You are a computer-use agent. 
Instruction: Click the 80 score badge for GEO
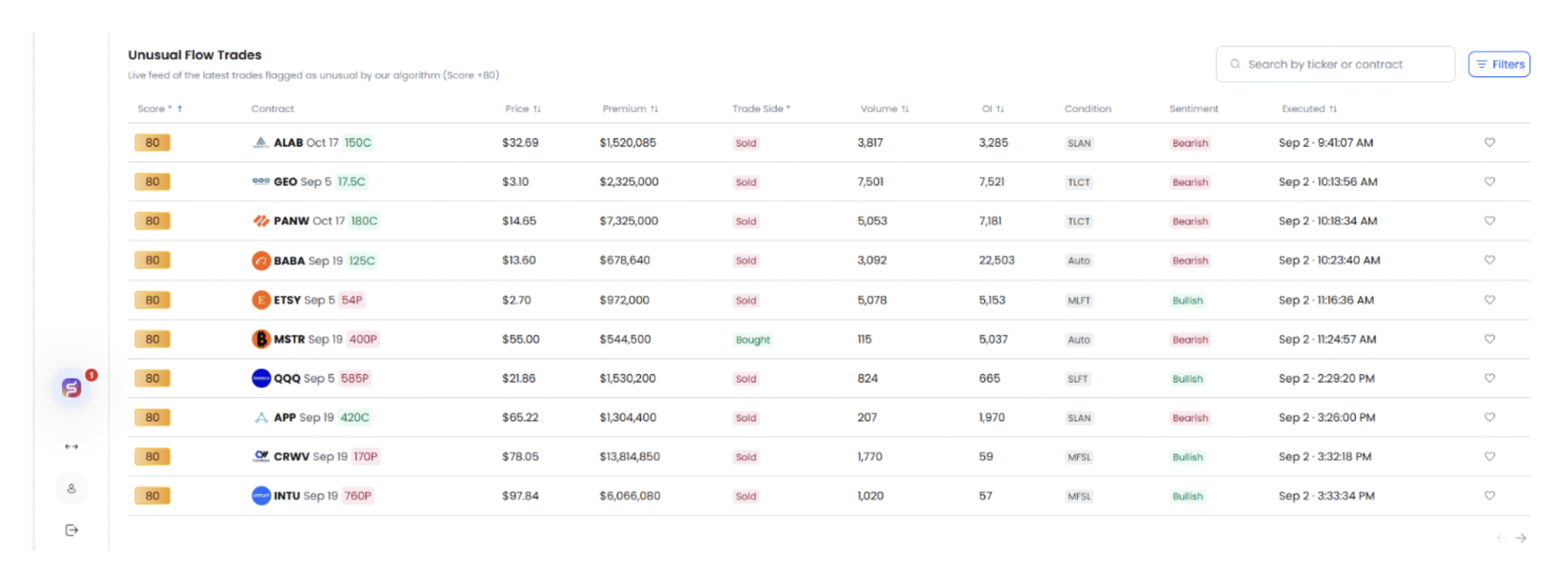(x=153, y=182)
